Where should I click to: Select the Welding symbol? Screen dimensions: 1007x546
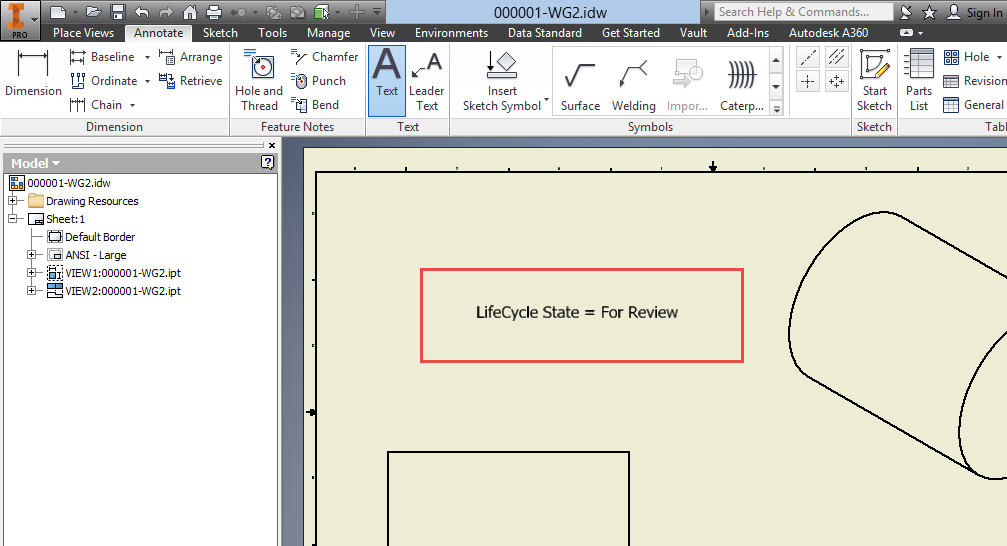click(634, 84)
